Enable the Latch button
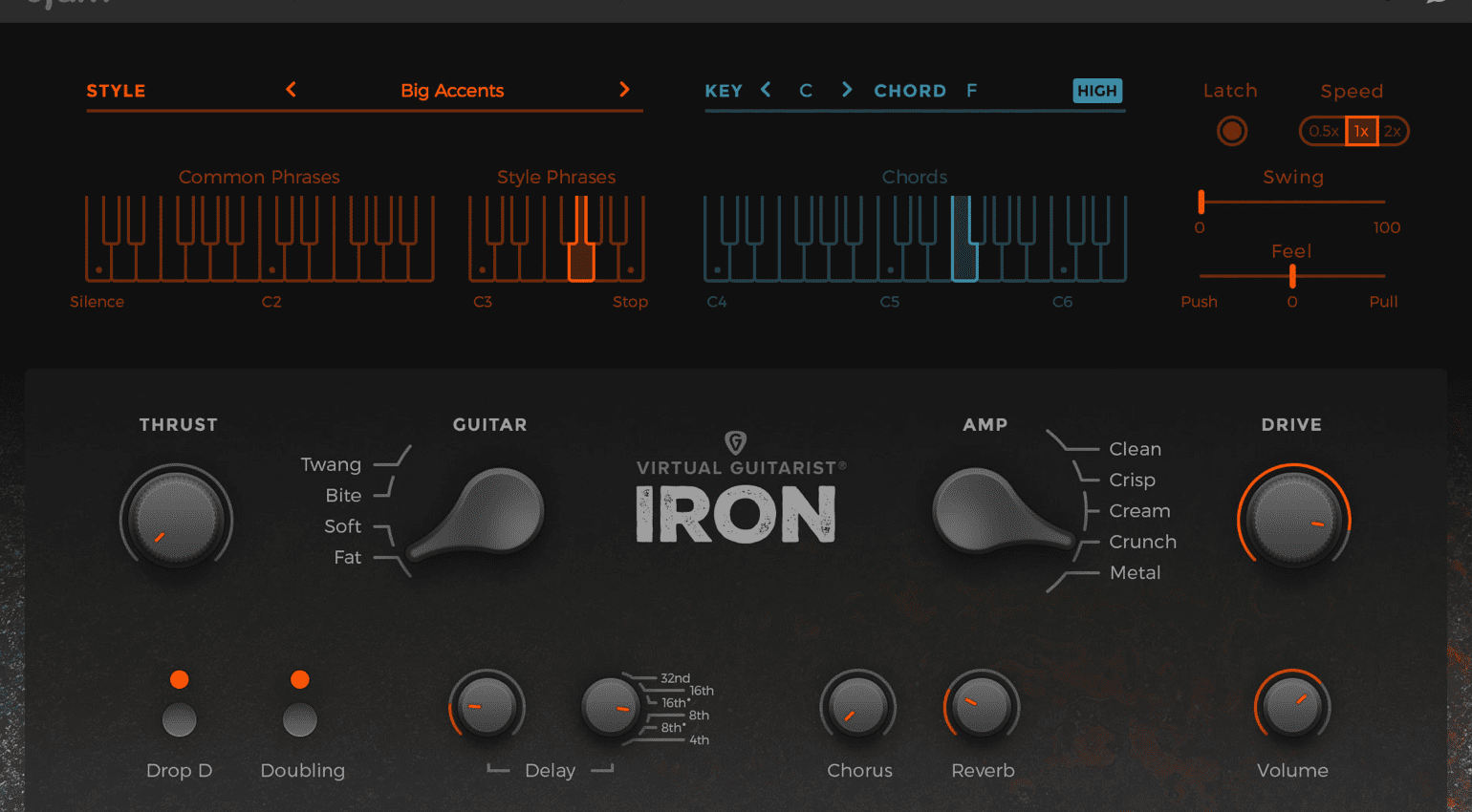This screenshot has width=1472, height=812. point(1231,131)
